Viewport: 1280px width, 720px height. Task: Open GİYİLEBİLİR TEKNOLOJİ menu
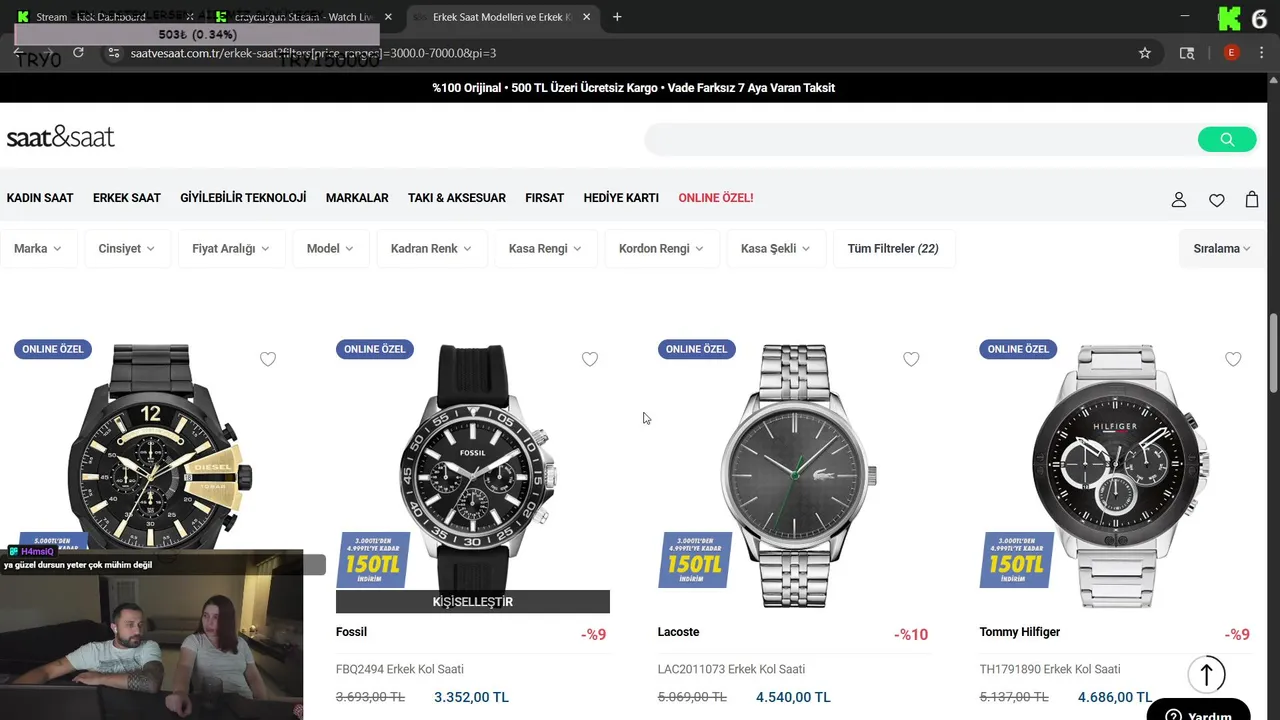(243, 198)
